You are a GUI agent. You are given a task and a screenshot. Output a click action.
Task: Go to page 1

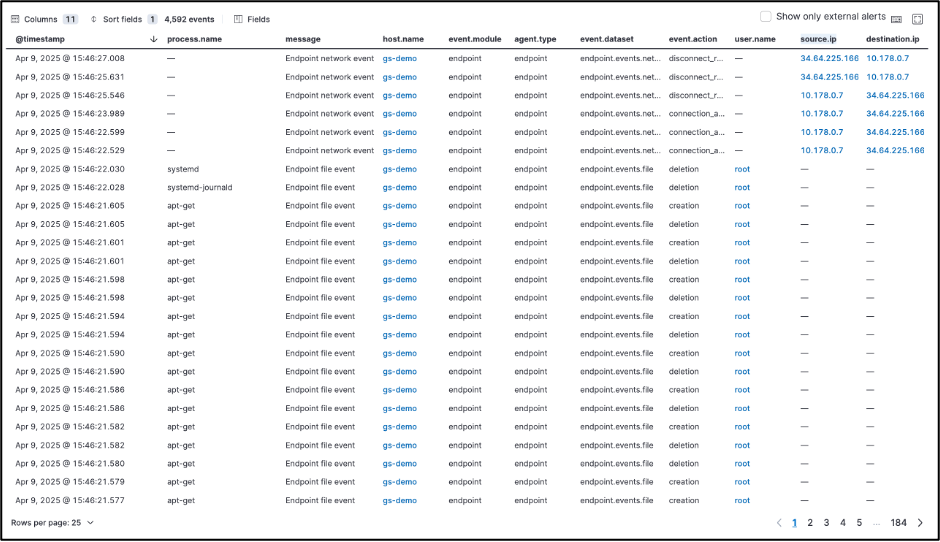tap(794, 523)
